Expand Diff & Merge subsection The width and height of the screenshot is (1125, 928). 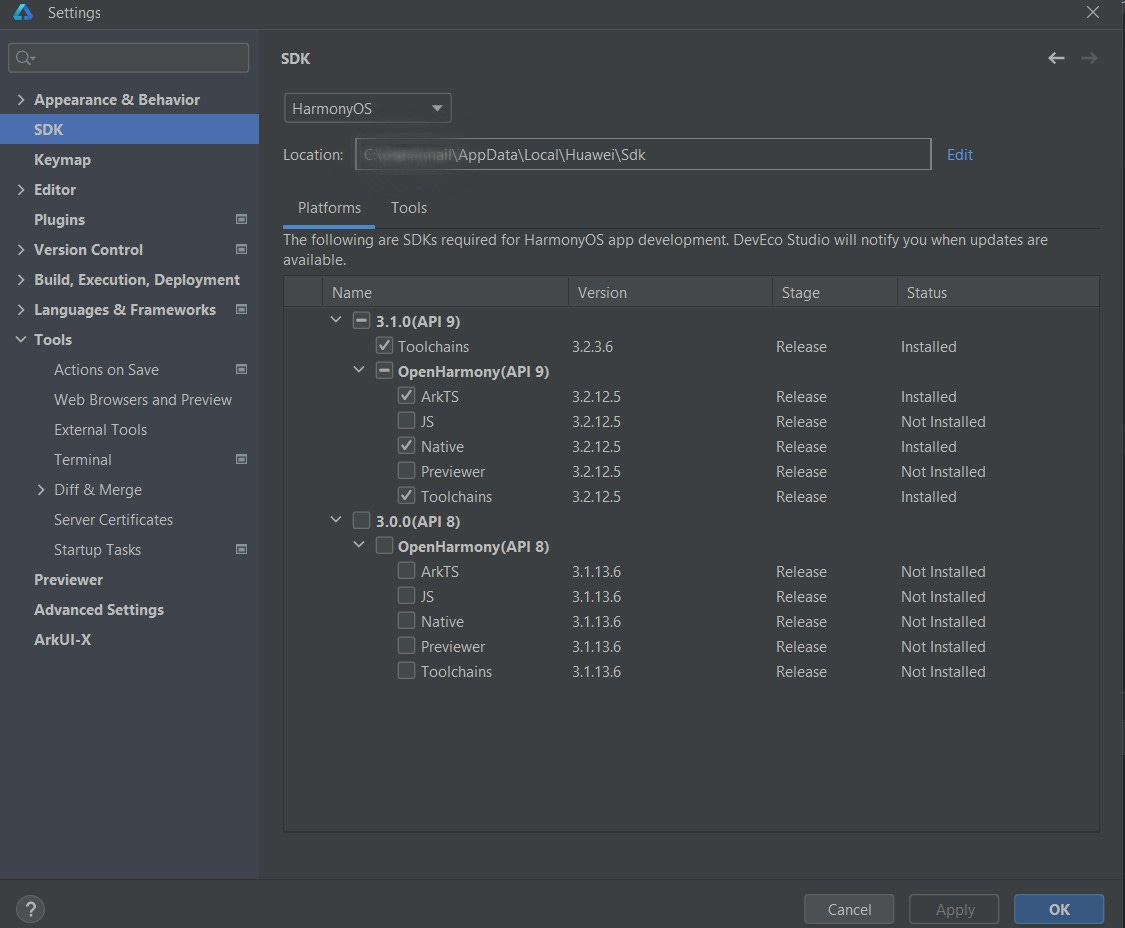41,489
